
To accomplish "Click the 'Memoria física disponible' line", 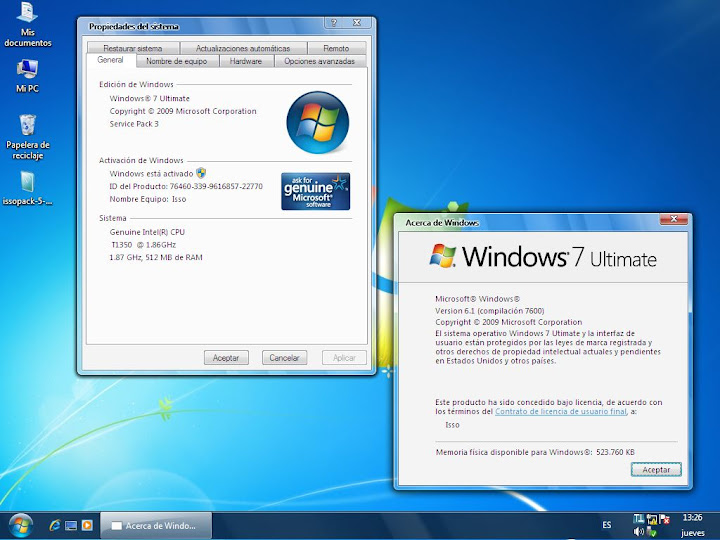I will (535, 452).
